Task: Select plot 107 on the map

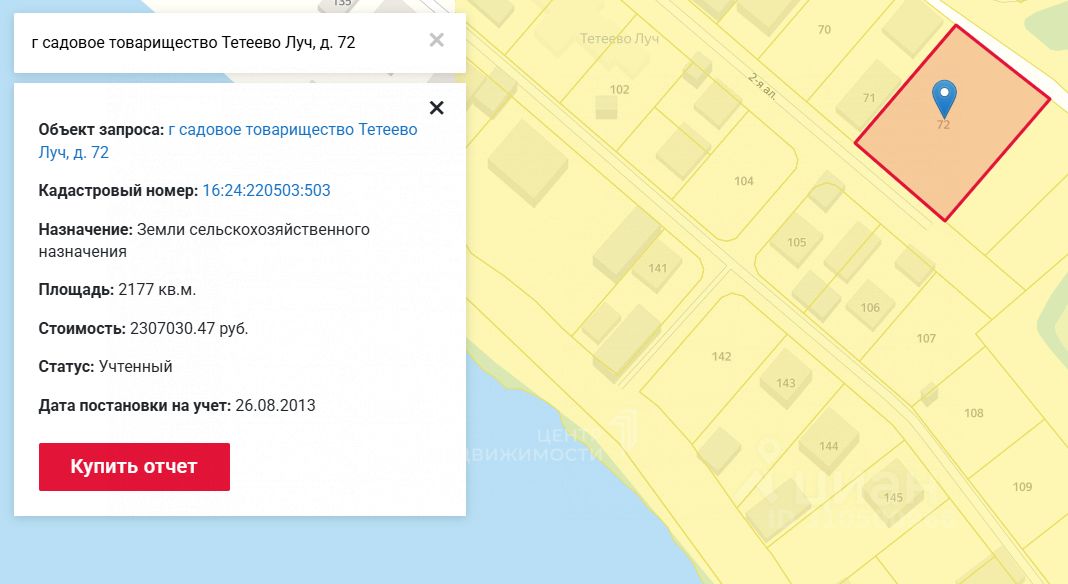Action: point(926,338)
